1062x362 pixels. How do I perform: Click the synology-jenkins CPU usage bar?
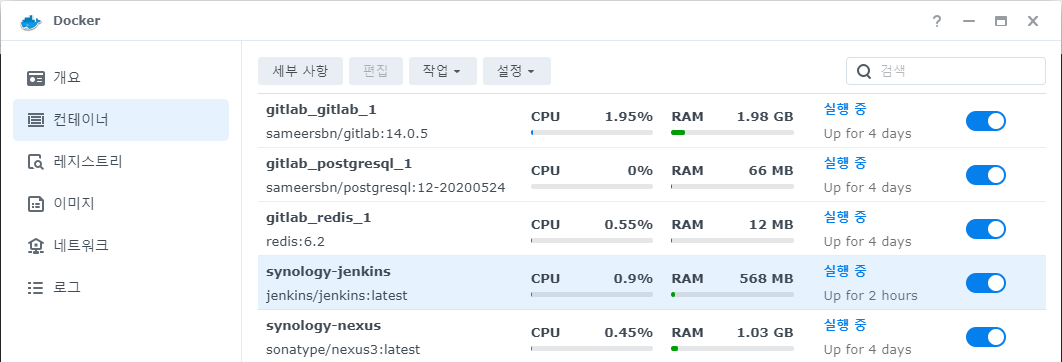[592, 294]
